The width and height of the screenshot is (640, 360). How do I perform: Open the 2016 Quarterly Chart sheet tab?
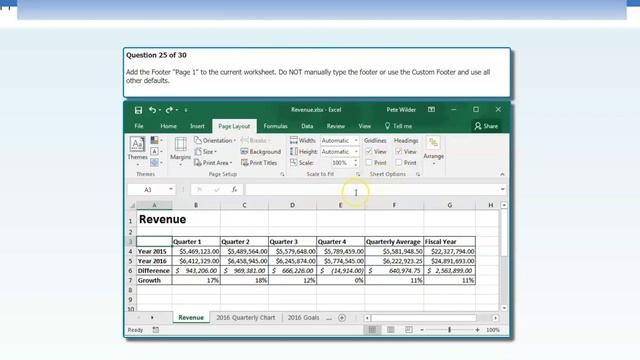(246, 318)
